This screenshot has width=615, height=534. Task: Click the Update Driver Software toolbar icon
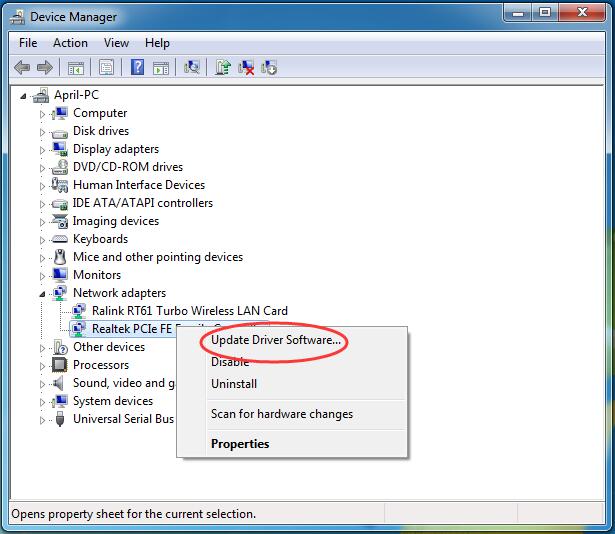pyautogui.click(x=223, y=67)
